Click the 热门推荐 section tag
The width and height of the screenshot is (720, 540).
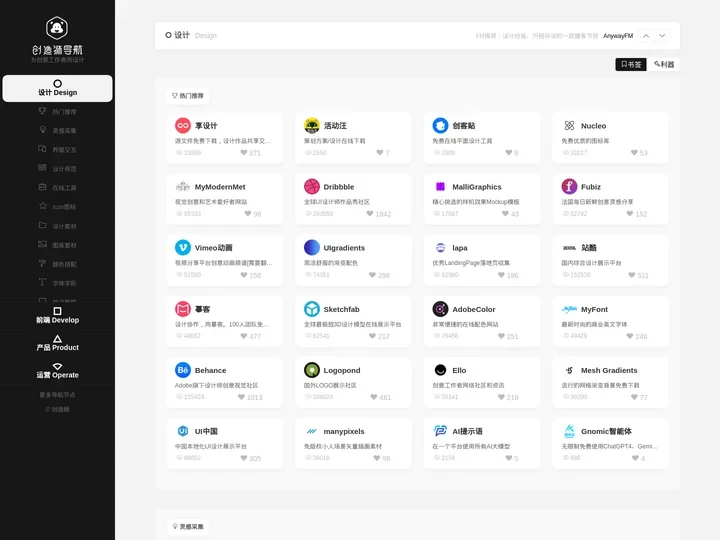pos(187,96)
